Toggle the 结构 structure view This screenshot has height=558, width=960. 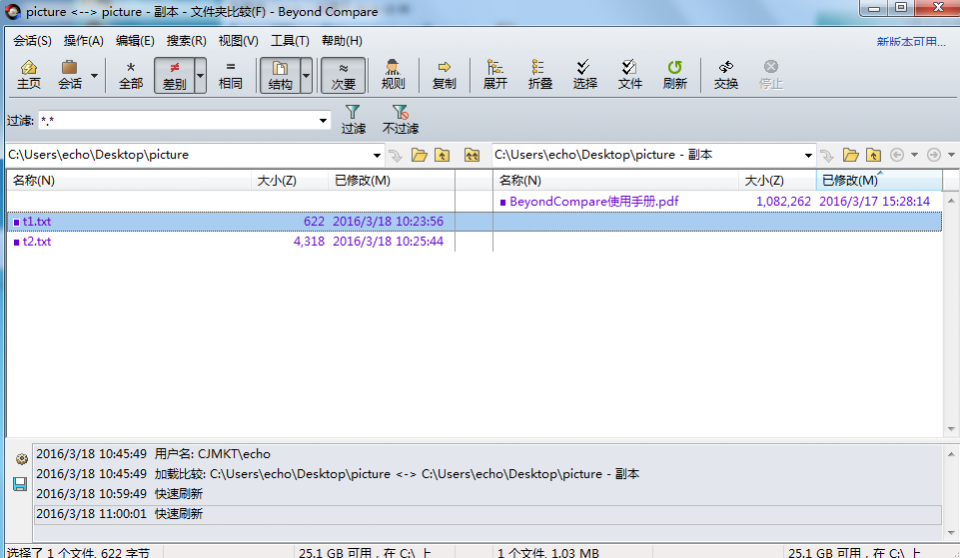tap(280, 75)
